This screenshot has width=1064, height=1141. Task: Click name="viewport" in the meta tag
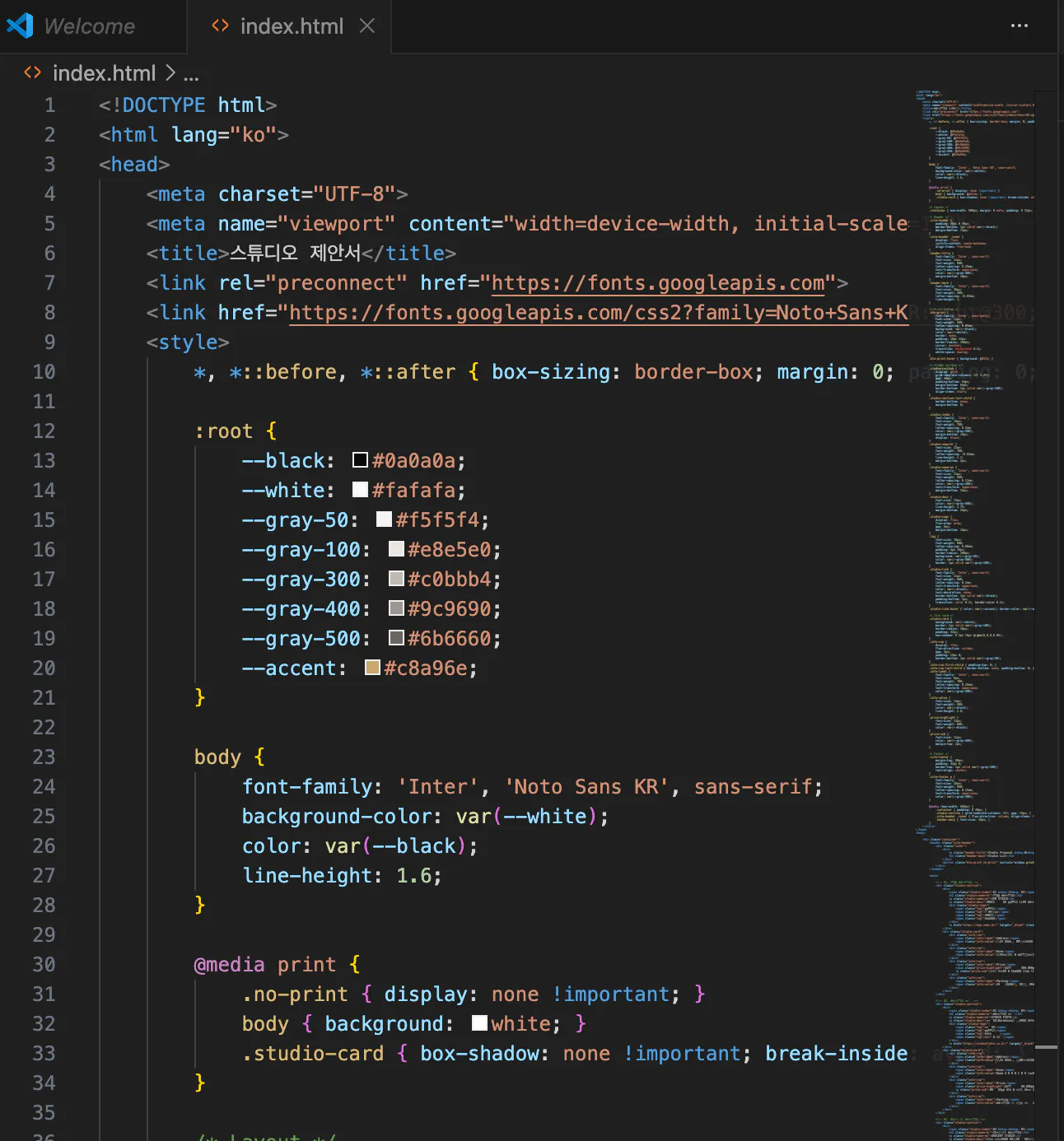pyautogui.click(x=307, y=224)
